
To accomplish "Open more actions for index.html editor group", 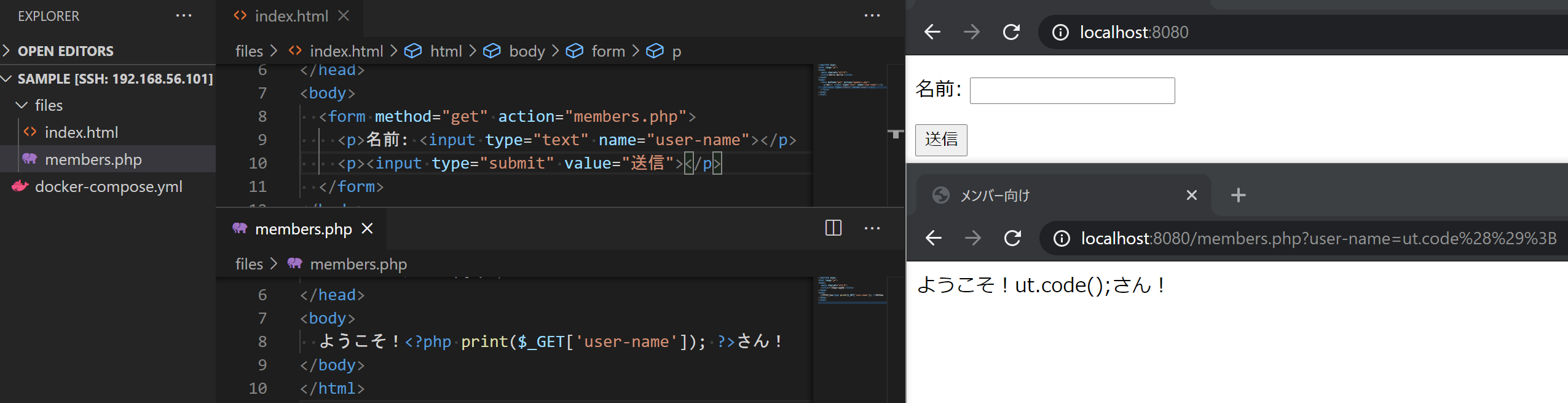I will [x=872, y=16].
